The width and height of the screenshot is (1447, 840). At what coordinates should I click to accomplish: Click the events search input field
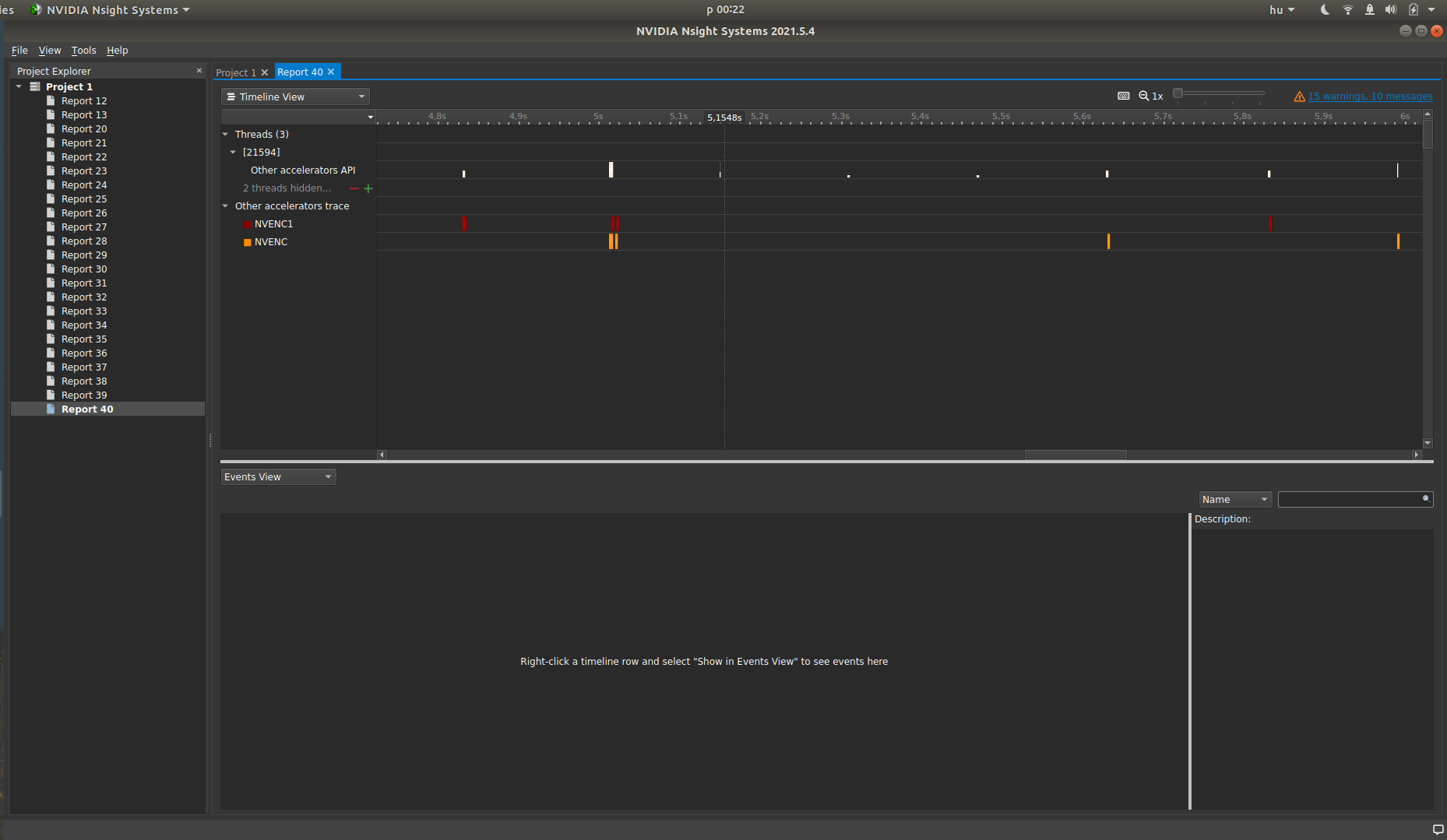pyautogui.click(x=1350, y=499)
